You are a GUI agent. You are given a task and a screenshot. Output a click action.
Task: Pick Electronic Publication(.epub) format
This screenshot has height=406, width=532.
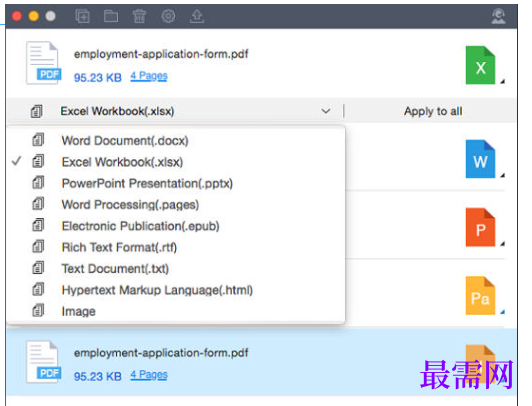pos(176,226)
